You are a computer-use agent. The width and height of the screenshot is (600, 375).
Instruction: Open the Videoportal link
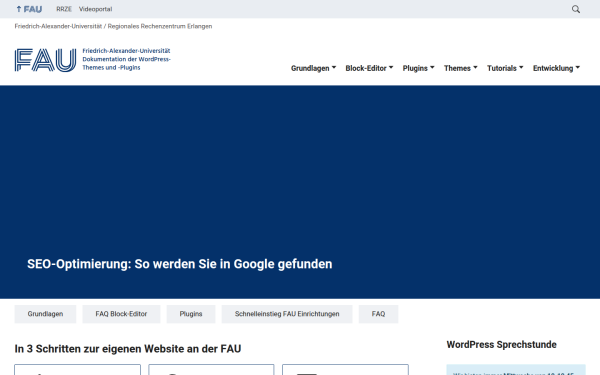96,9
